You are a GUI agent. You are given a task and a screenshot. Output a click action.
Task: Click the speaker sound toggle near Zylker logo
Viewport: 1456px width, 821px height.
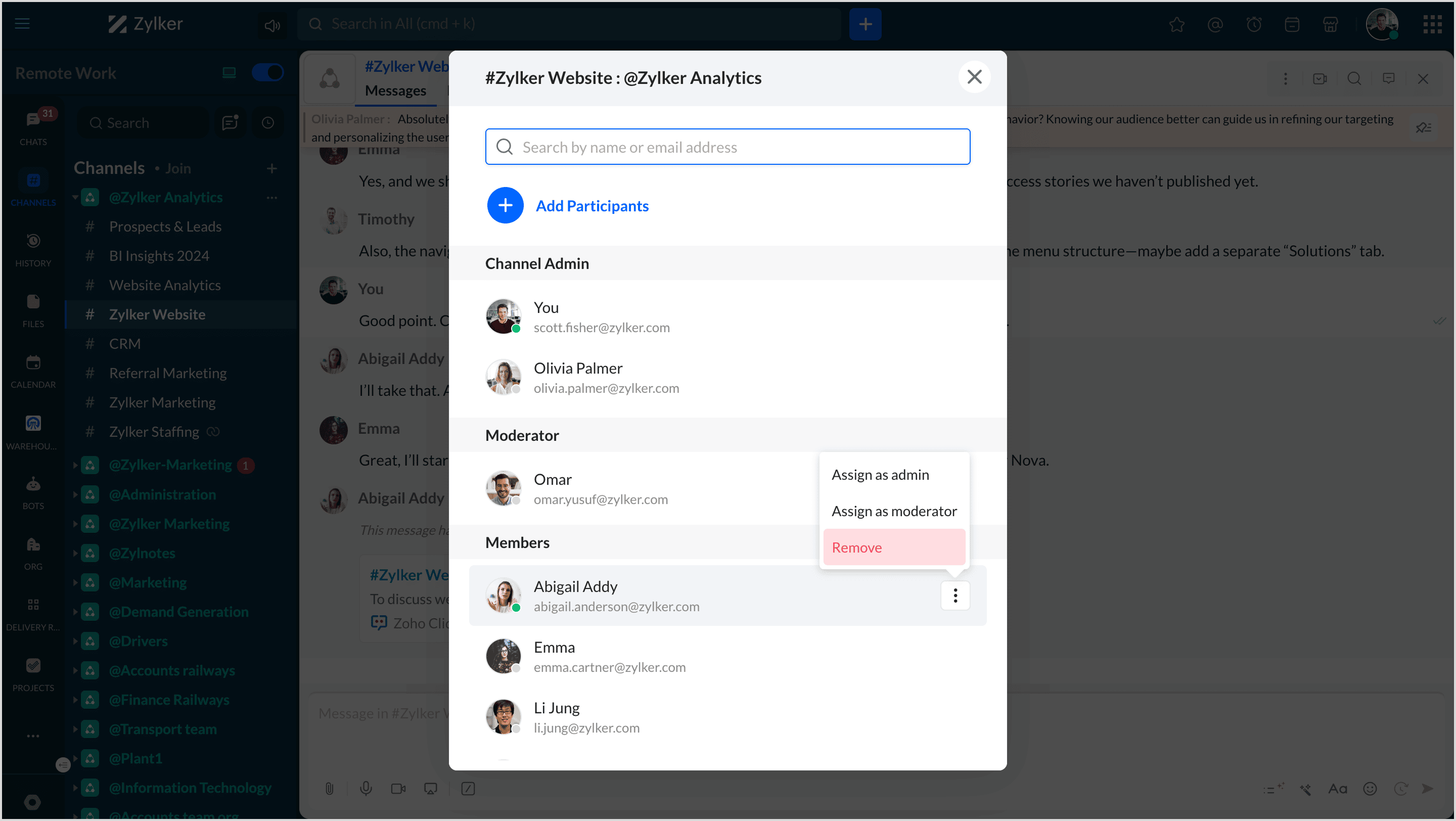pos(272,25)
